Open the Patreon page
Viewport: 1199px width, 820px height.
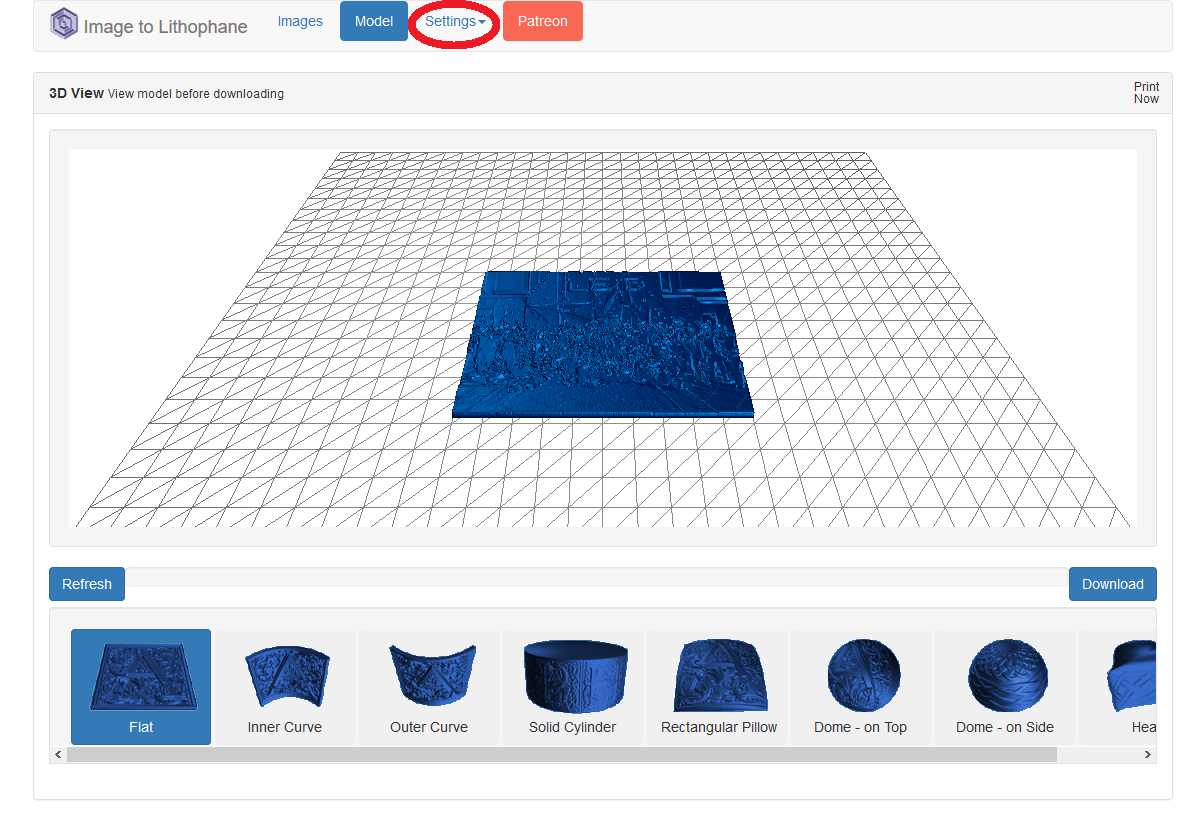[x=542, y=20]
